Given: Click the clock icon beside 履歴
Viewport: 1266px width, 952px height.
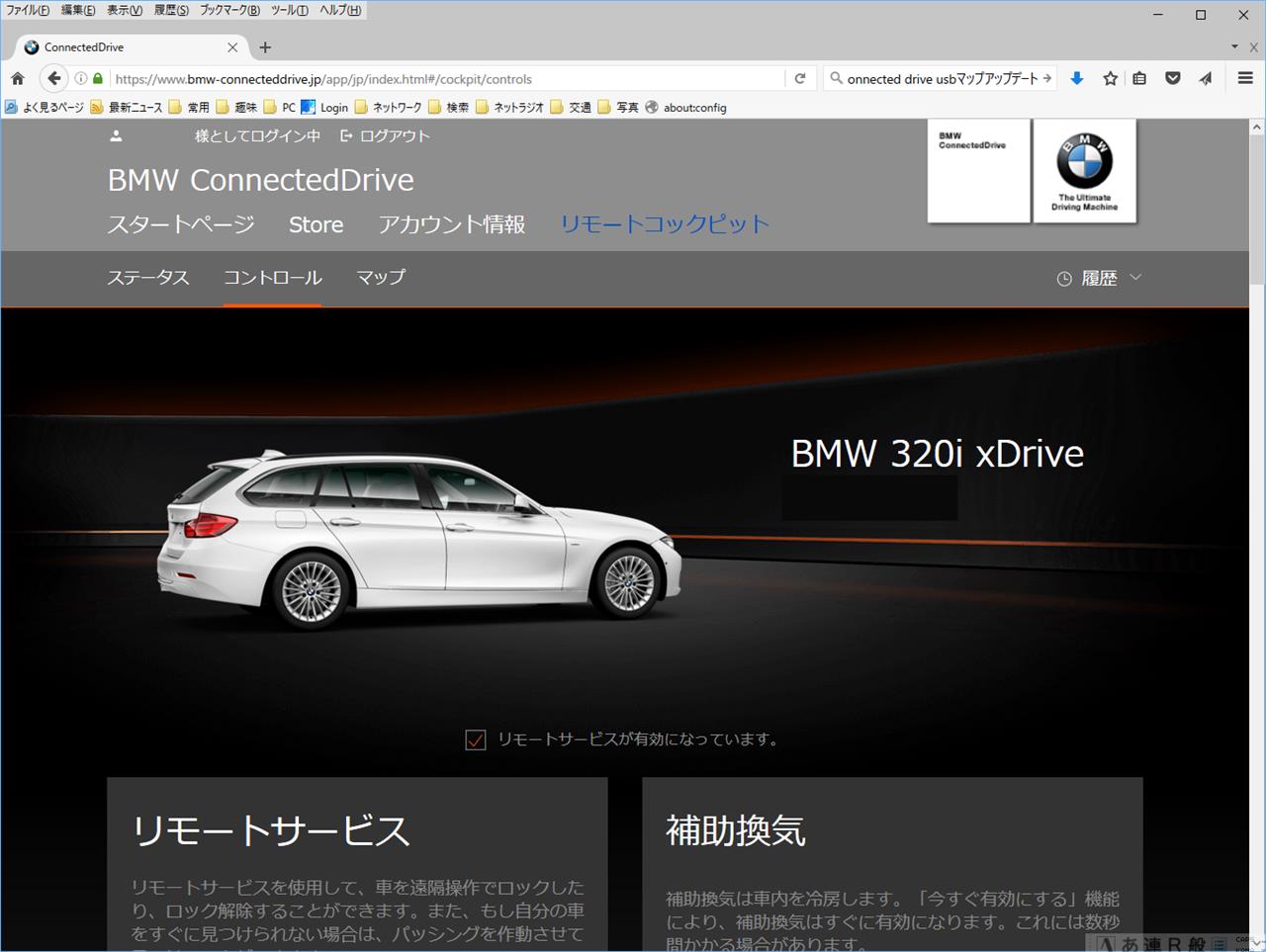Looking at the screenshot, I should (1064, 279).
